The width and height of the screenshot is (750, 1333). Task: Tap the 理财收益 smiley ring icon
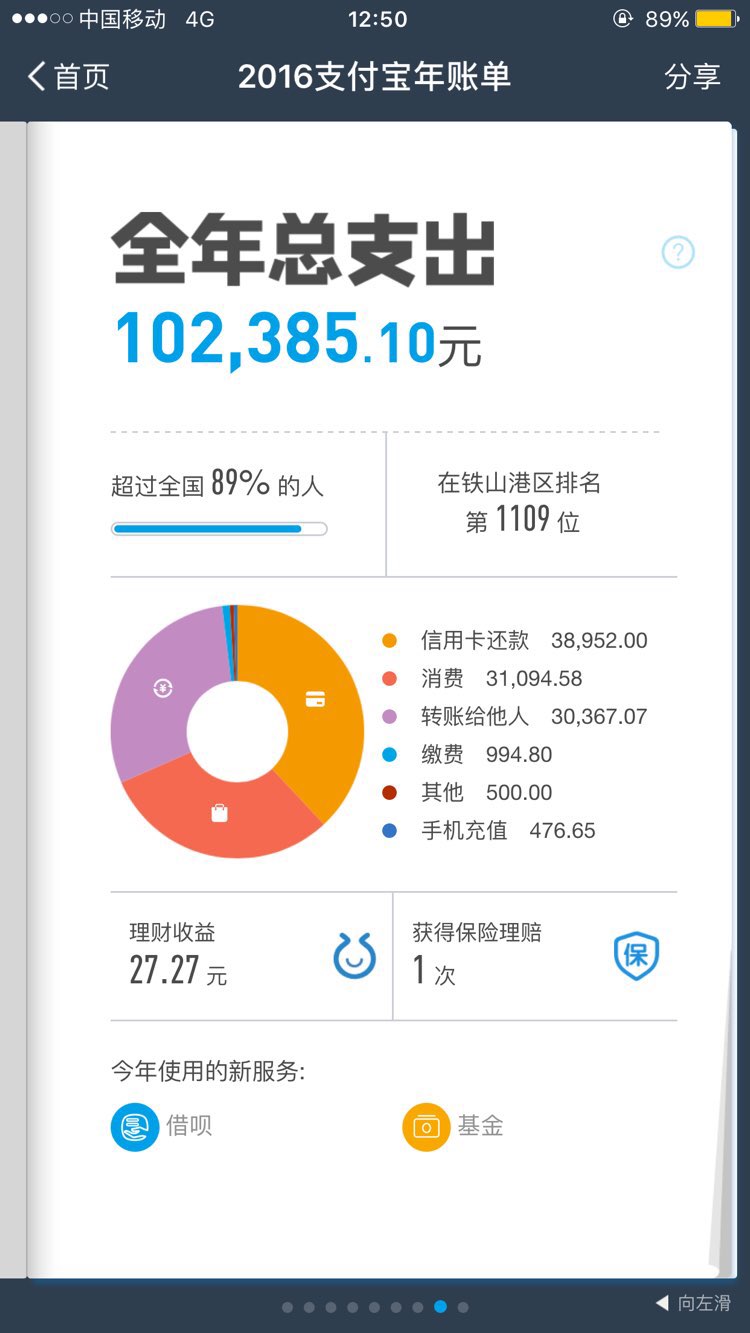pyautogui.click(x=354, y=956)
